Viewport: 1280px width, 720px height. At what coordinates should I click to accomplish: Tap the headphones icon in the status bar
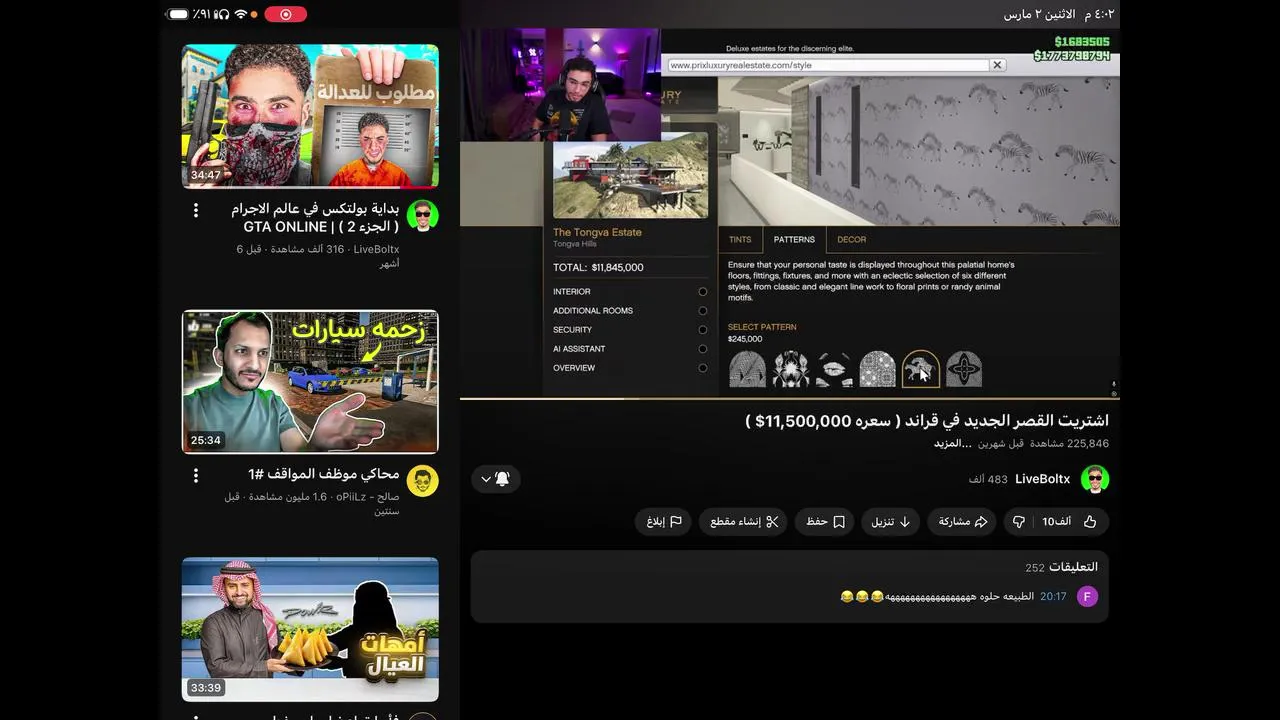click(x=224, y=14)
